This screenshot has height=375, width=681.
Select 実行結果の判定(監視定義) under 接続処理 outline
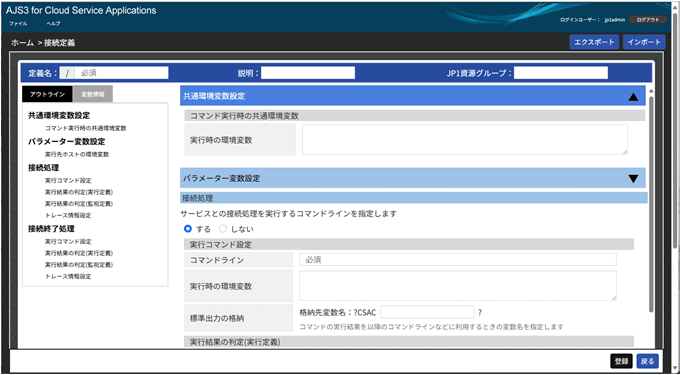79,204
